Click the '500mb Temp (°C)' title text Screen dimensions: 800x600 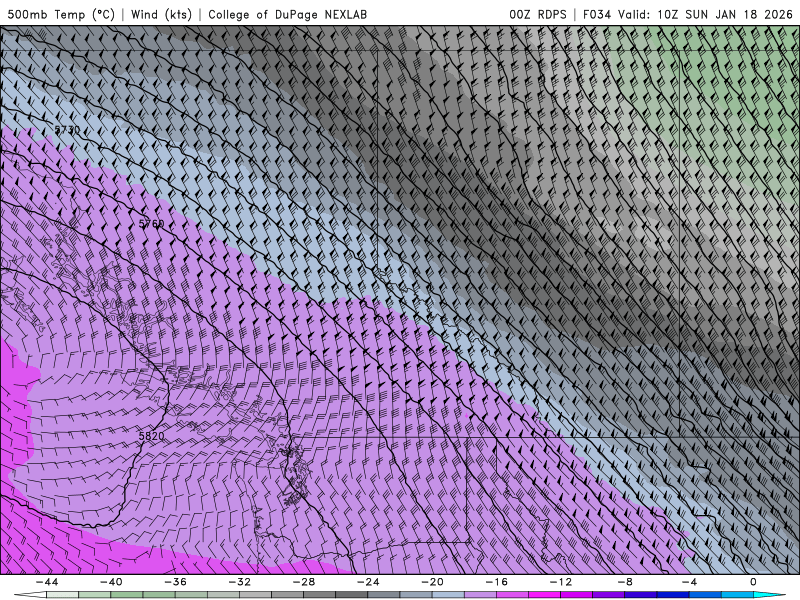[61, 14]
